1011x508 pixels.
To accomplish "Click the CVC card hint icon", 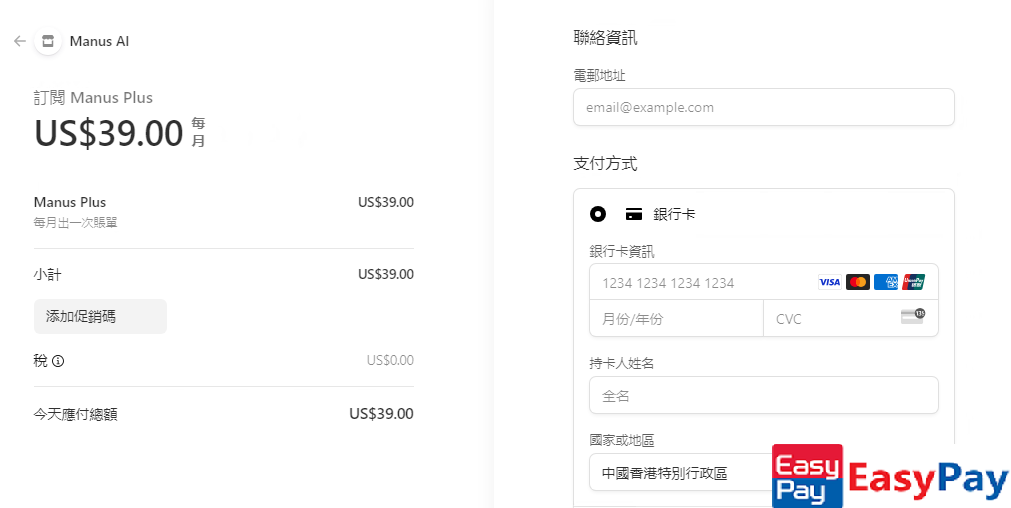I will click(x=912, y=316).
